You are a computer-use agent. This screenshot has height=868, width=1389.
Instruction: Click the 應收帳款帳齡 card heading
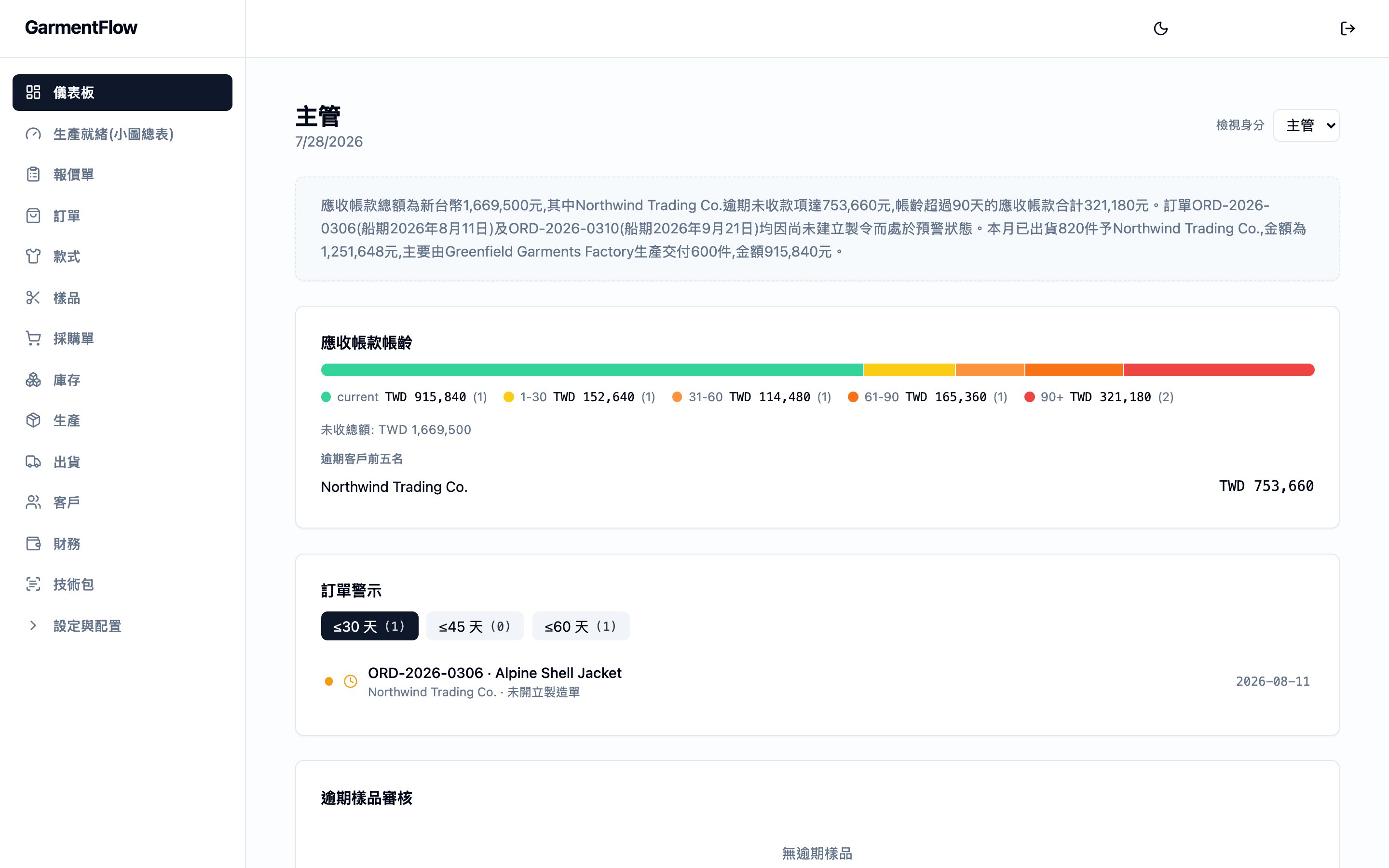[366, 343]
